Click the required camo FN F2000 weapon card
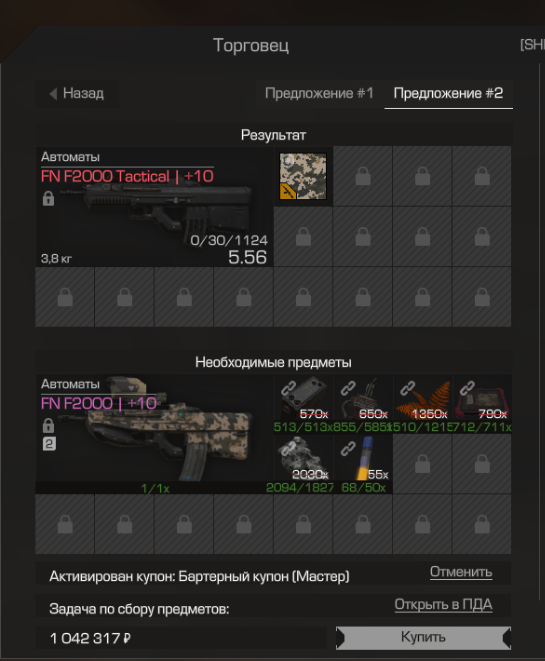545x661 pixels. (154, 433)
